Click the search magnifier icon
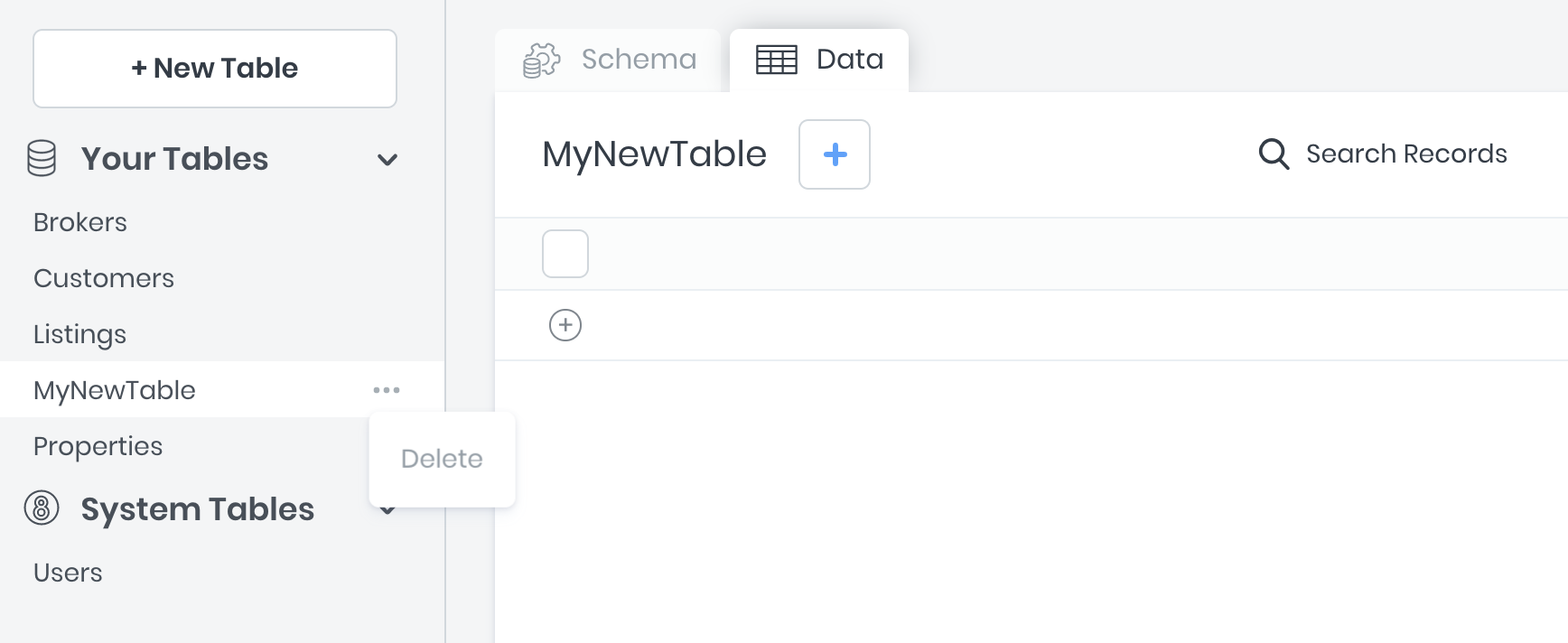This screenshot has width=1568, height=643. coord(1274,154)
